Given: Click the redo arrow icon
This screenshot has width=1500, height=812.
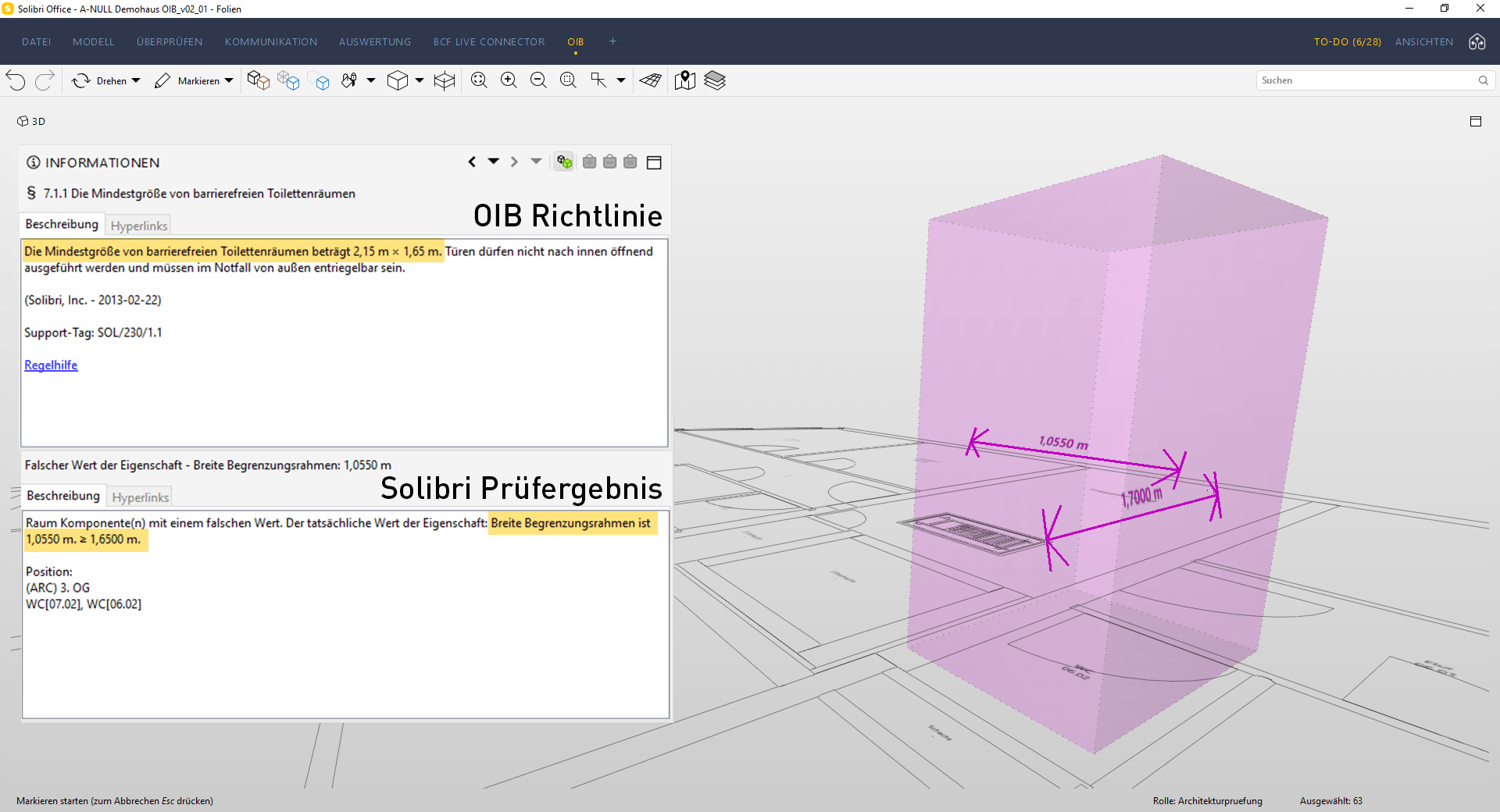Looking at the screenshot, I should point(45,80).
